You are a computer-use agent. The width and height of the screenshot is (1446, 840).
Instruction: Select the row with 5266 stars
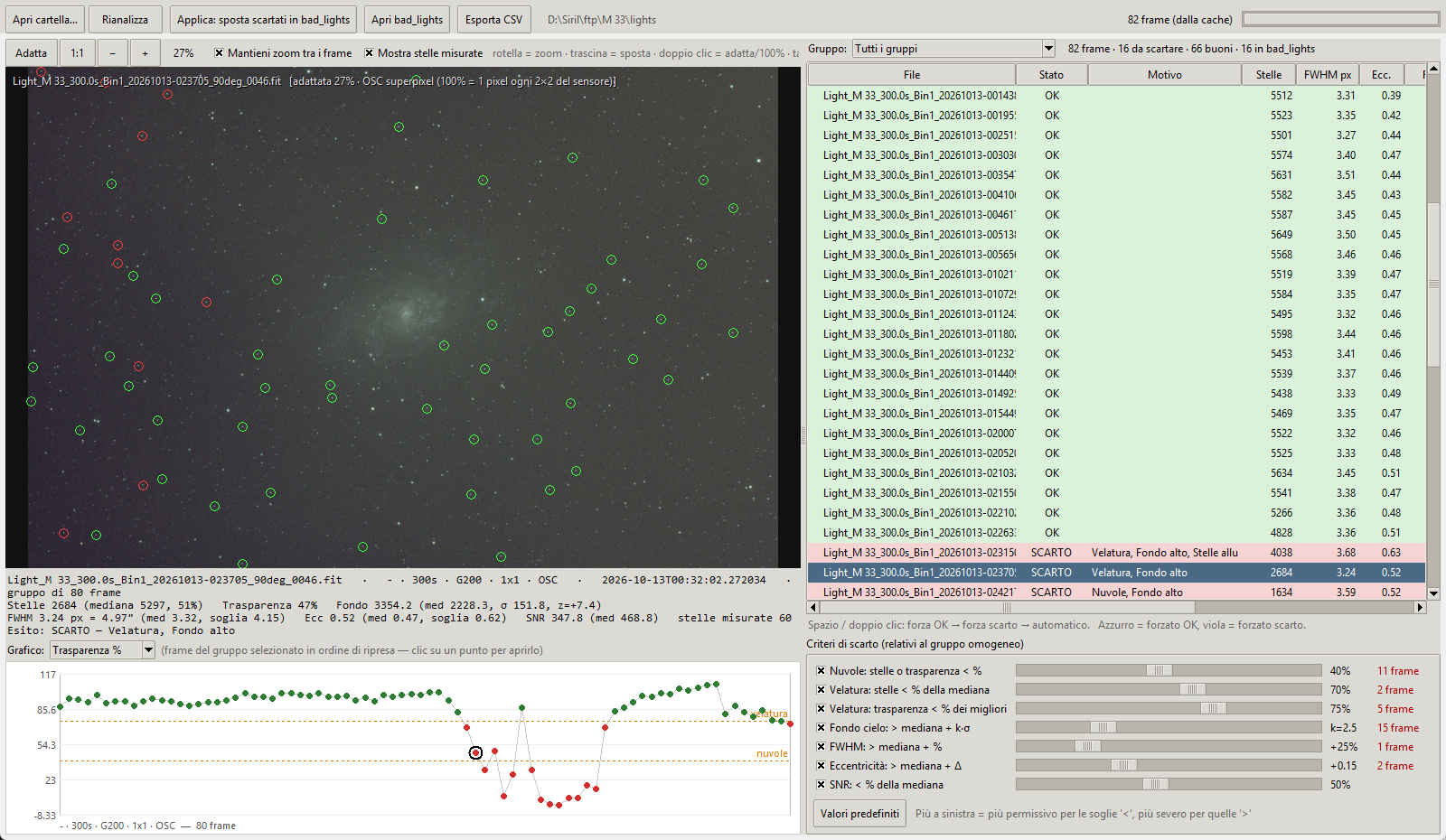coord(1116,513)
